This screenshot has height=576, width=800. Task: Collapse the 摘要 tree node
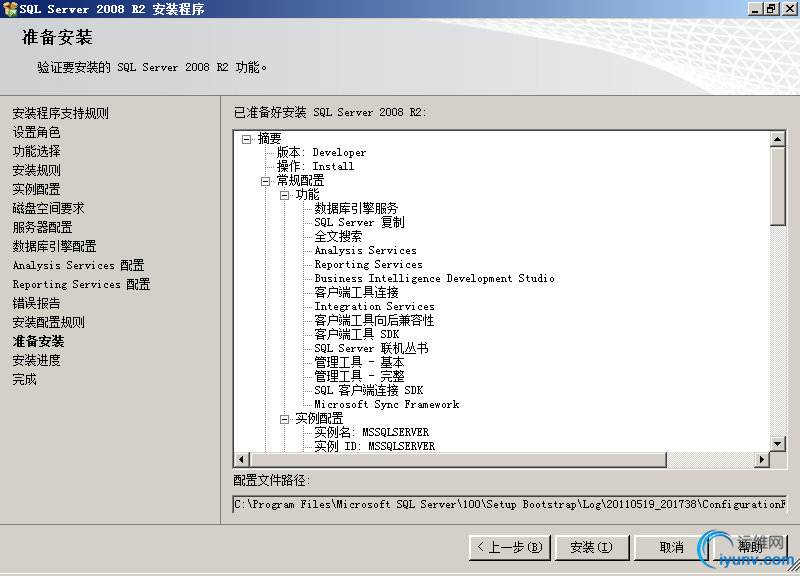pos(246,139)
